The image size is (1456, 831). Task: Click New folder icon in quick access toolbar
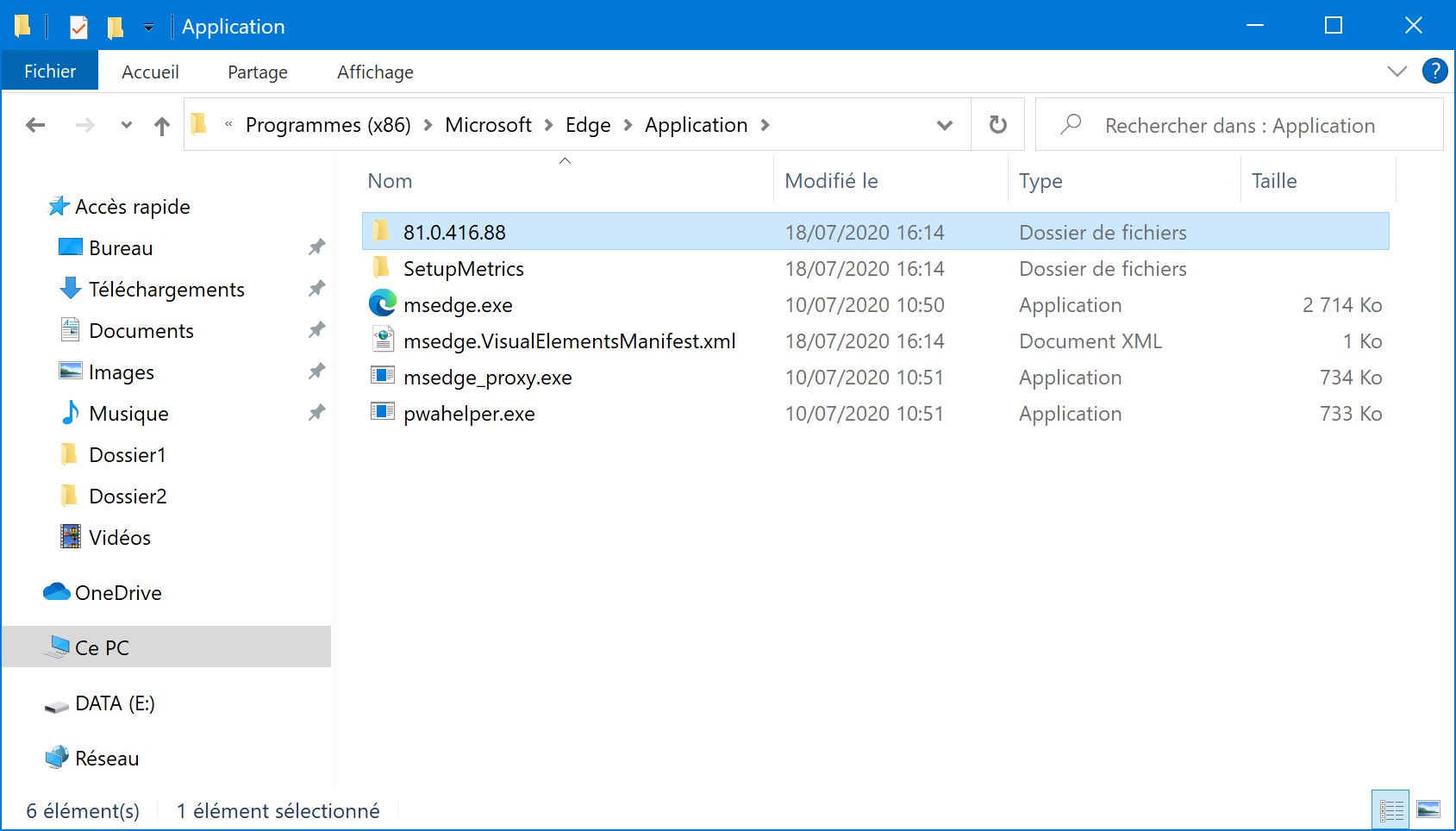coord(115,28)
